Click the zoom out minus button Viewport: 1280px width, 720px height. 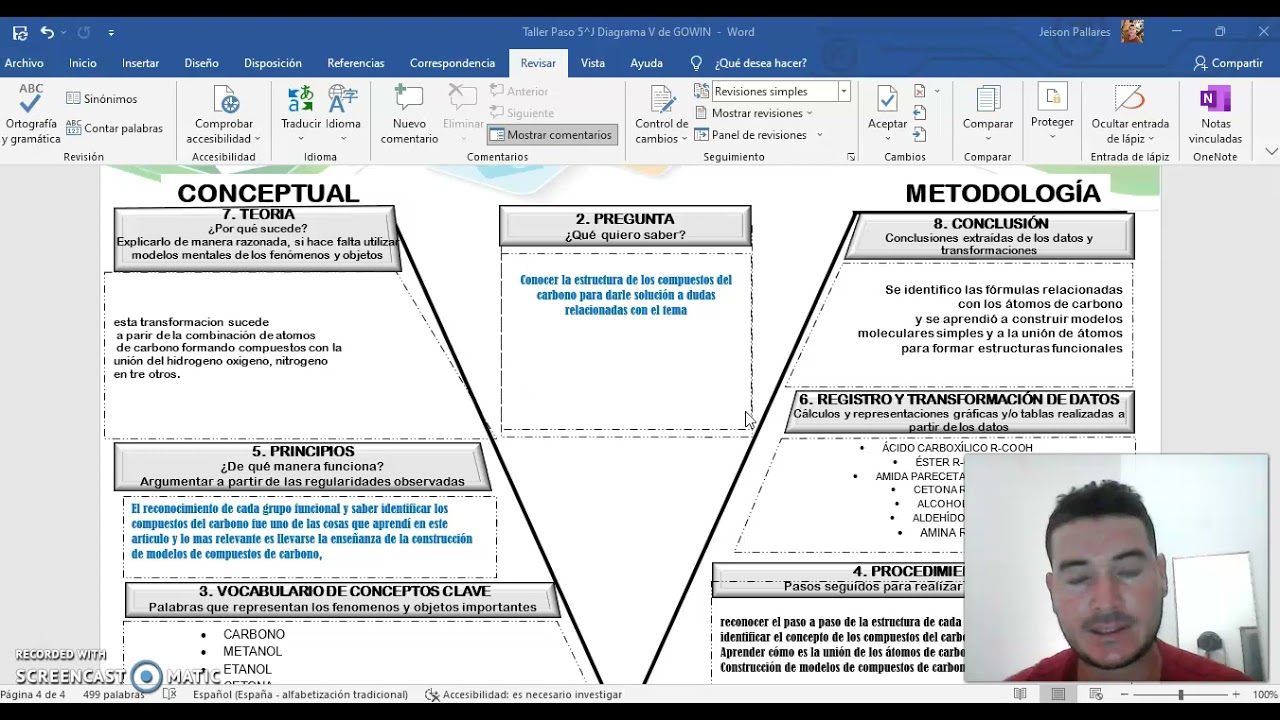click(1125, 694)
